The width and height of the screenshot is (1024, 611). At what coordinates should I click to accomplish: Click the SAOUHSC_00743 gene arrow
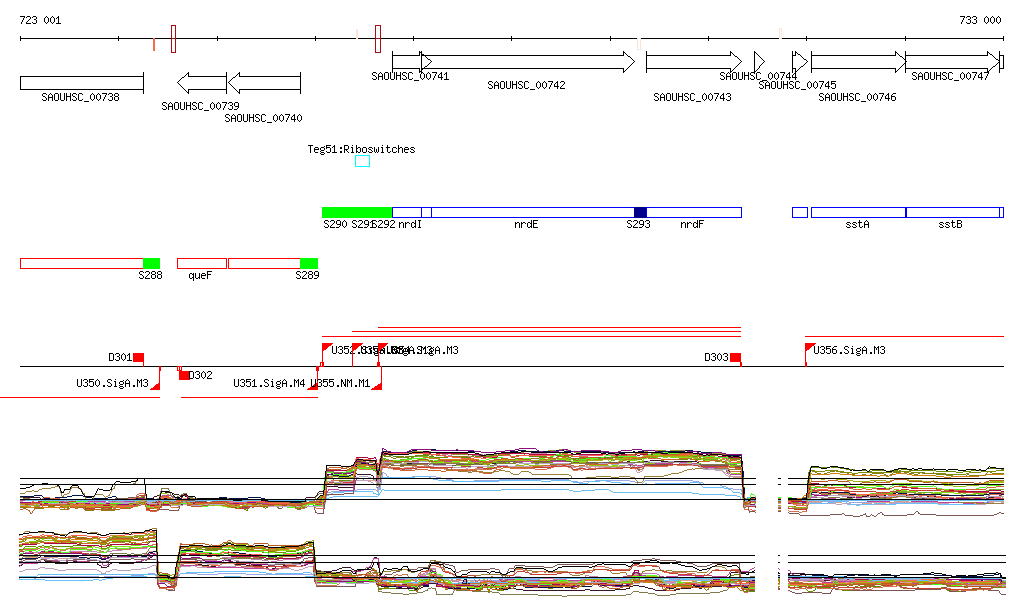point(693,62)
